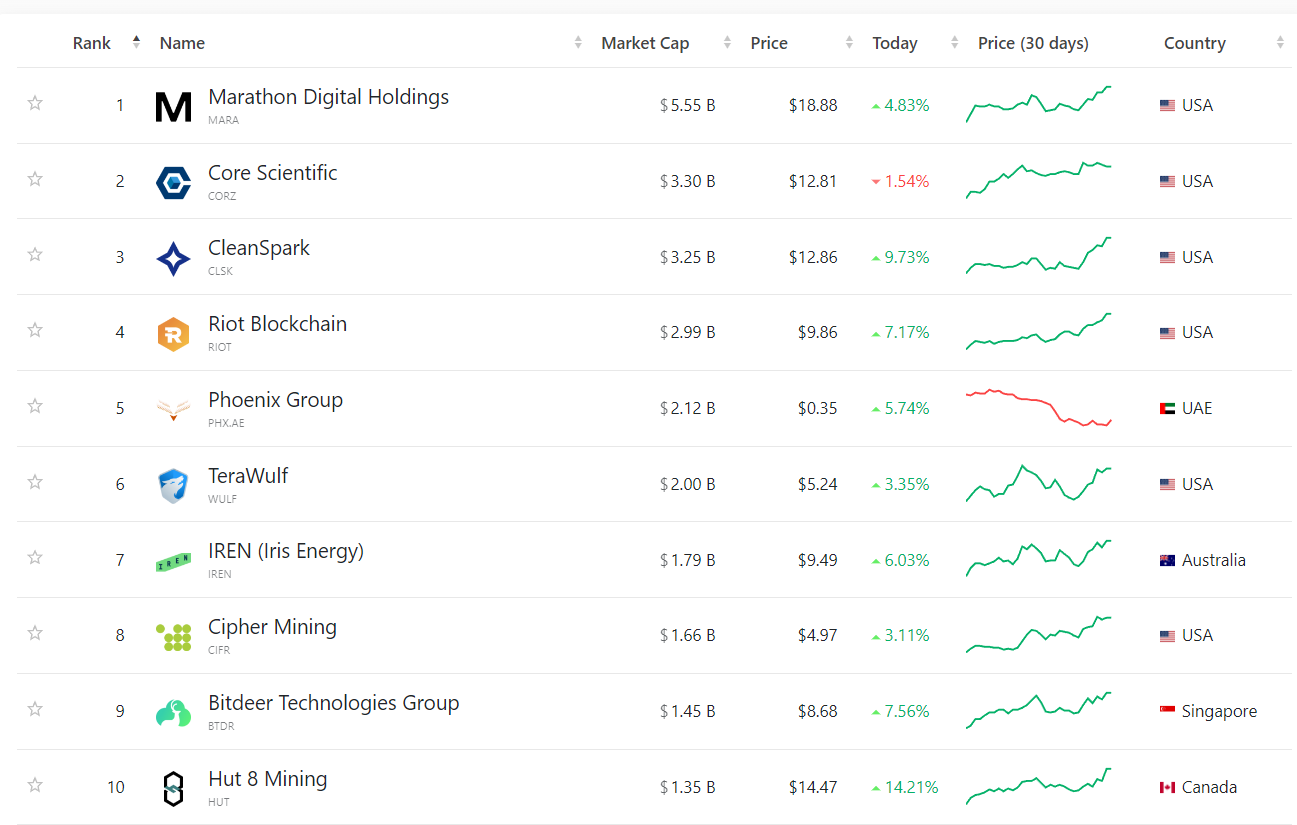Viewport: 1297px width, 825px height.
Task: Click the Core Scientific hexagon logo
Action: 173,182
